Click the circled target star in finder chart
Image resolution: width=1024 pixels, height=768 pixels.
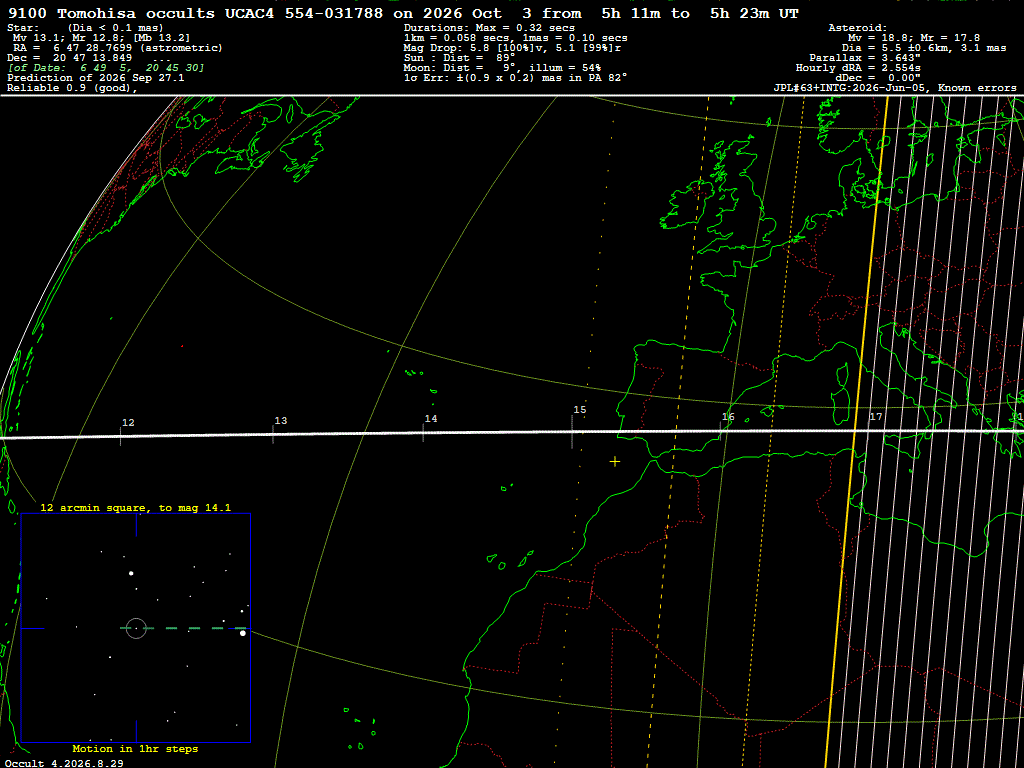(136, 628)
